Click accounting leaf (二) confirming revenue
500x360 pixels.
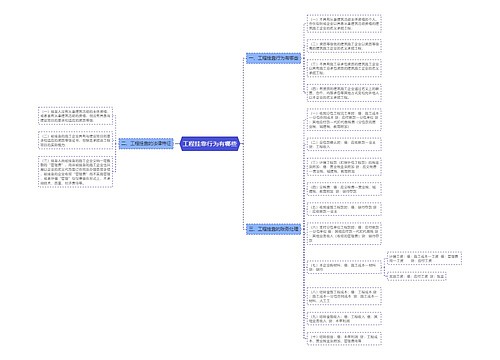(x=344, y=144)
